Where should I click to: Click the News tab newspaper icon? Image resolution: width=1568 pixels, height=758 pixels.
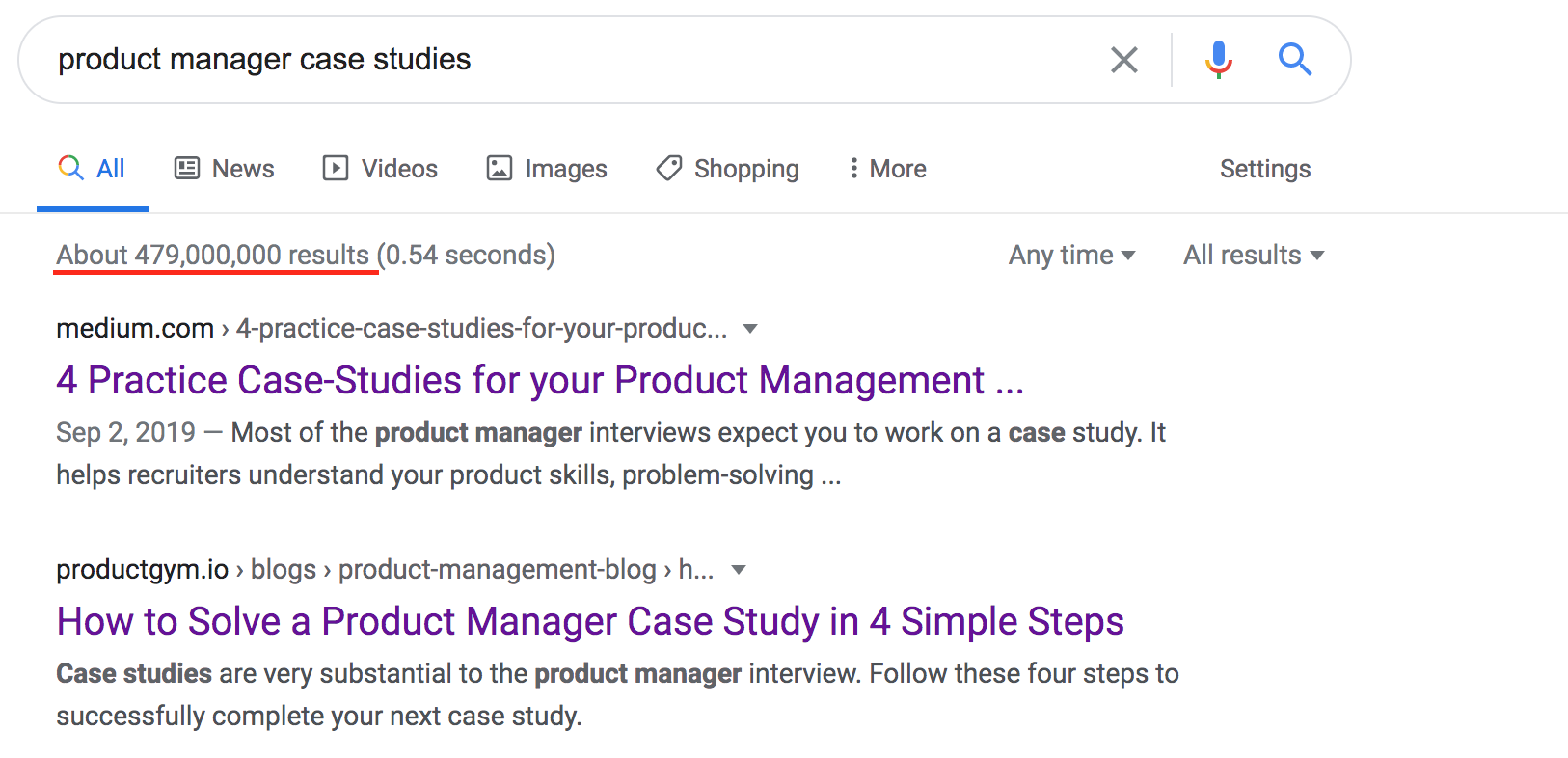[x=186, y=169]
